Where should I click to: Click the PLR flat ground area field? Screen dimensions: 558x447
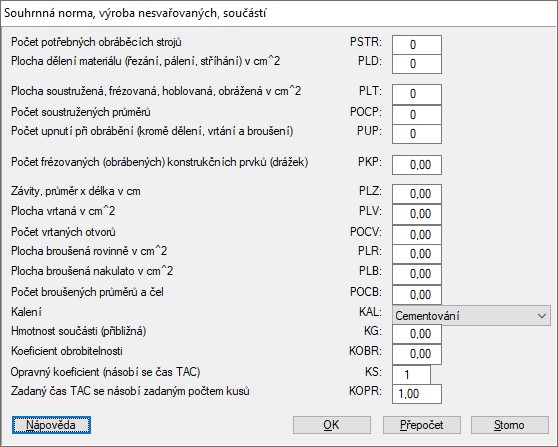click(417, 254)
